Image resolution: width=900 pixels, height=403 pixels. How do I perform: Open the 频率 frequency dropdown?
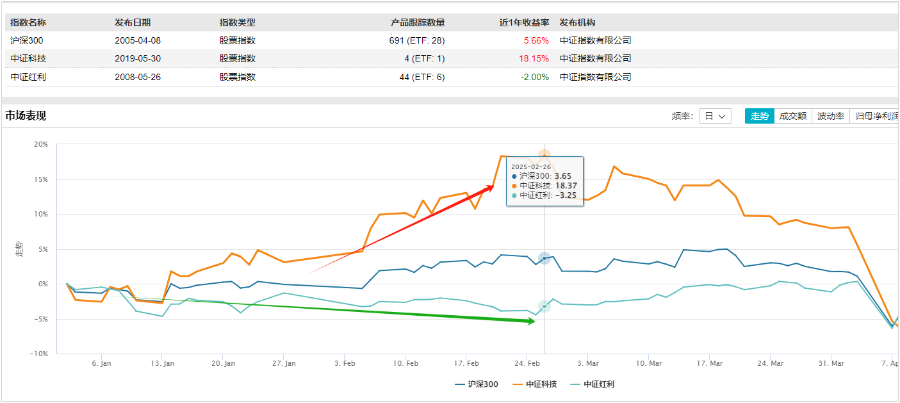[716, 116]
